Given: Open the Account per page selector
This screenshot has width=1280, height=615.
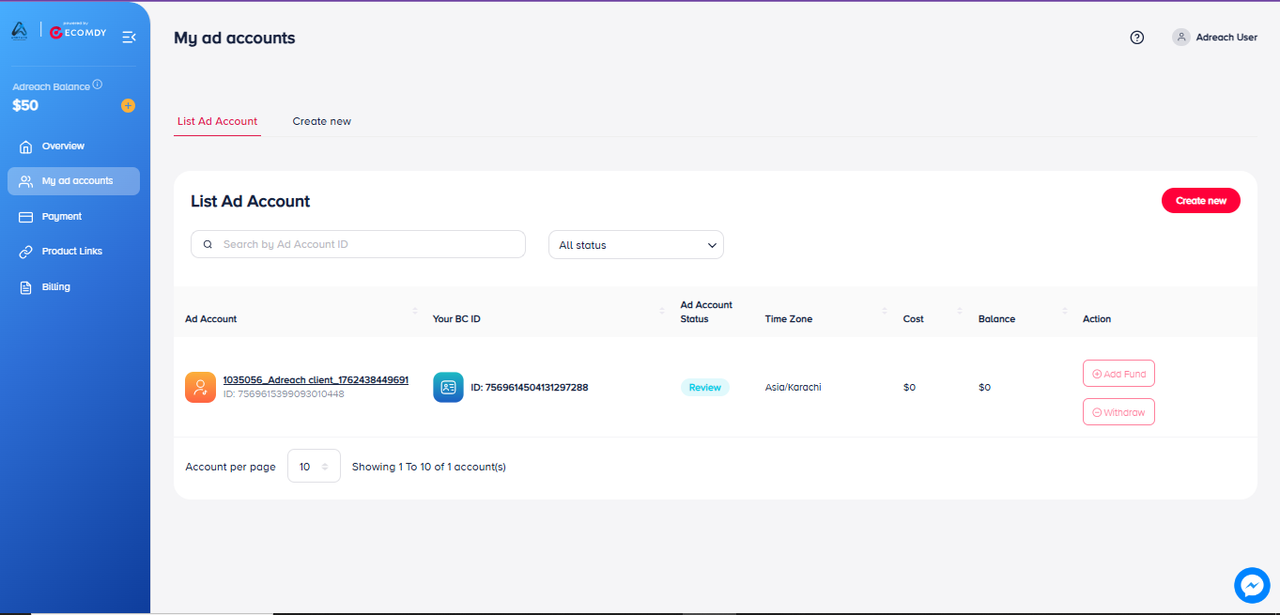Looking at the screenshot, I should point(314,466).
